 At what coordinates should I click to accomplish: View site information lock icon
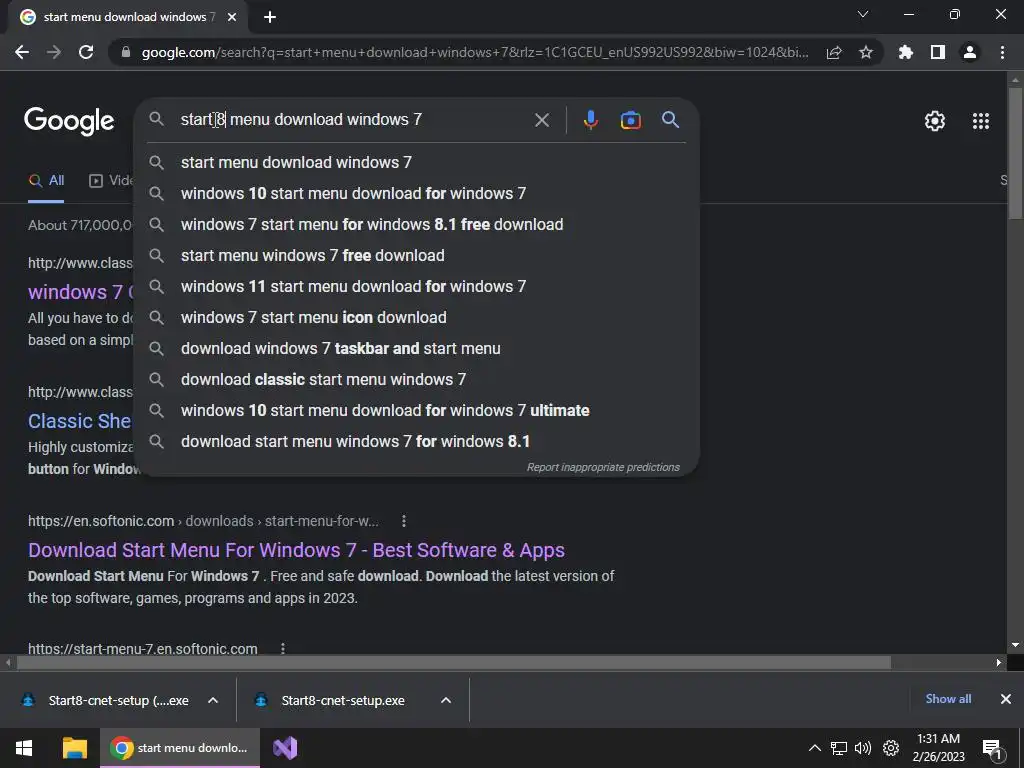pos(126,52)
